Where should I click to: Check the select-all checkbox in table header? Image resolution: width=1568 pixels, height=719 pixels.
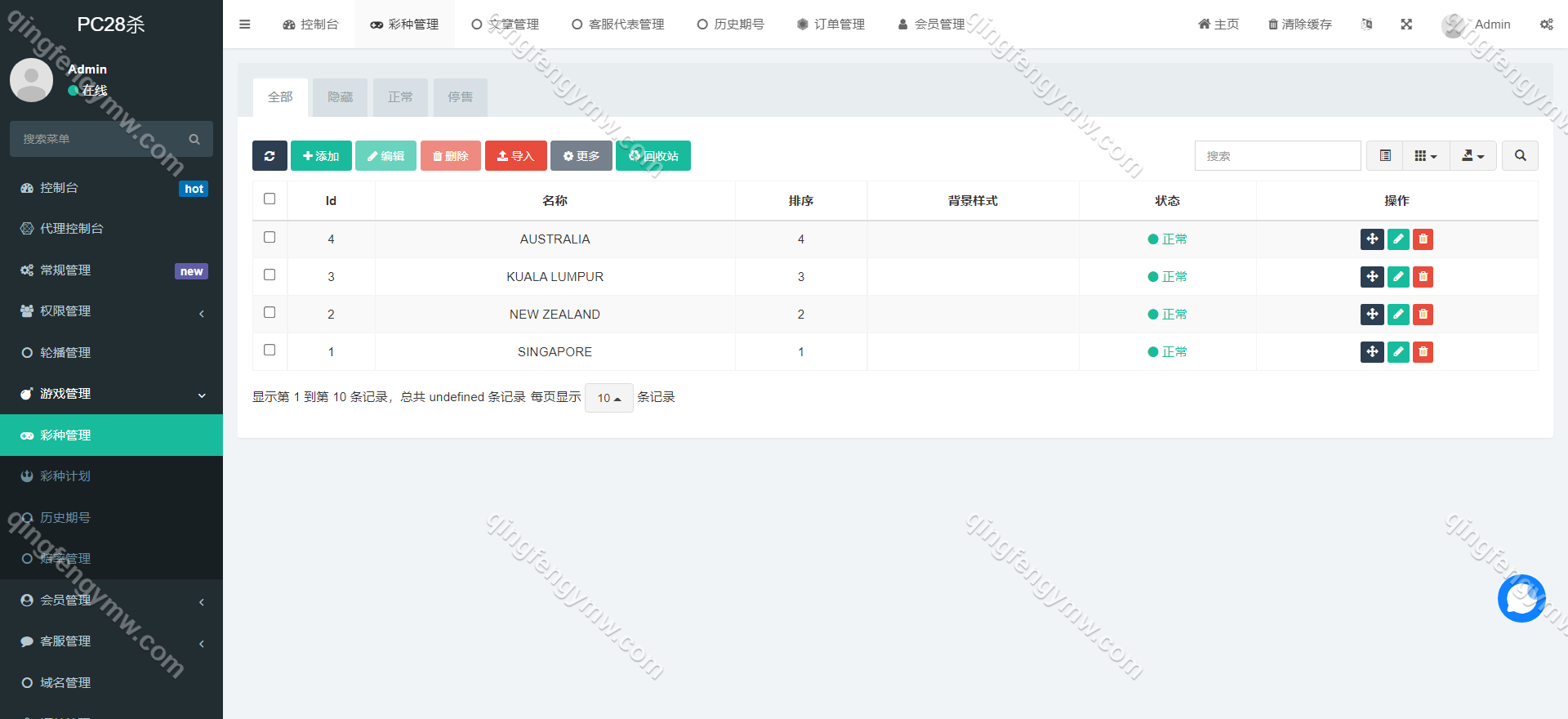tap(269, 199)
